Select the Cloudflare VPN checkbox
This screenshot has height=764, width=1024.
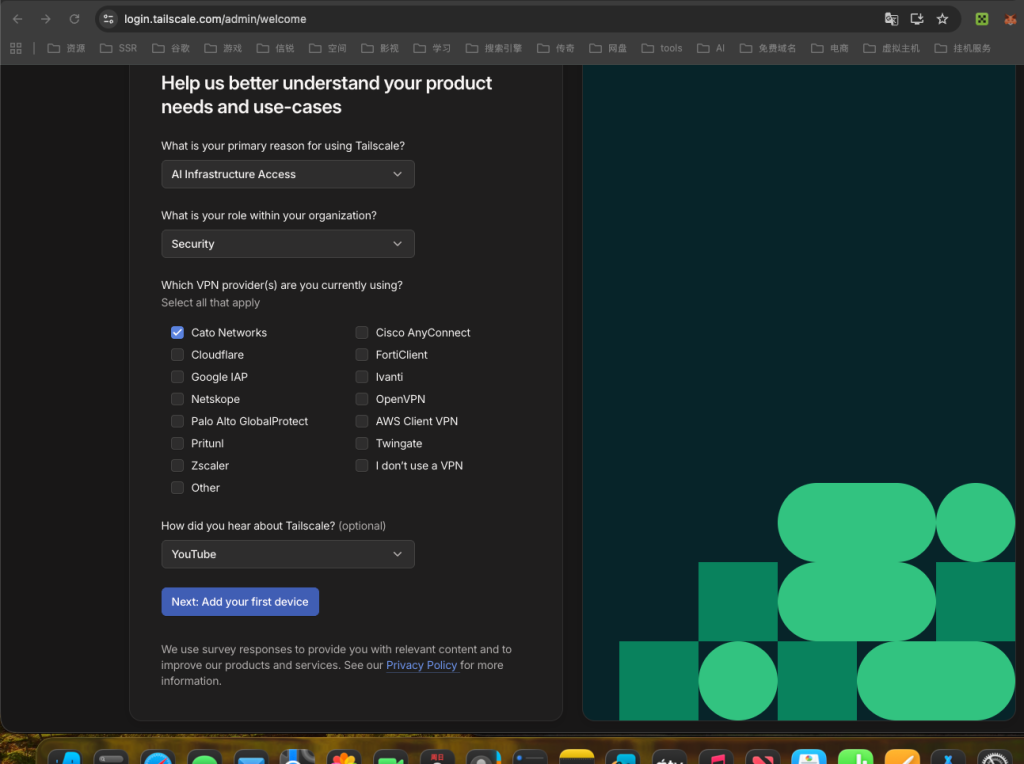click(177, 355)
